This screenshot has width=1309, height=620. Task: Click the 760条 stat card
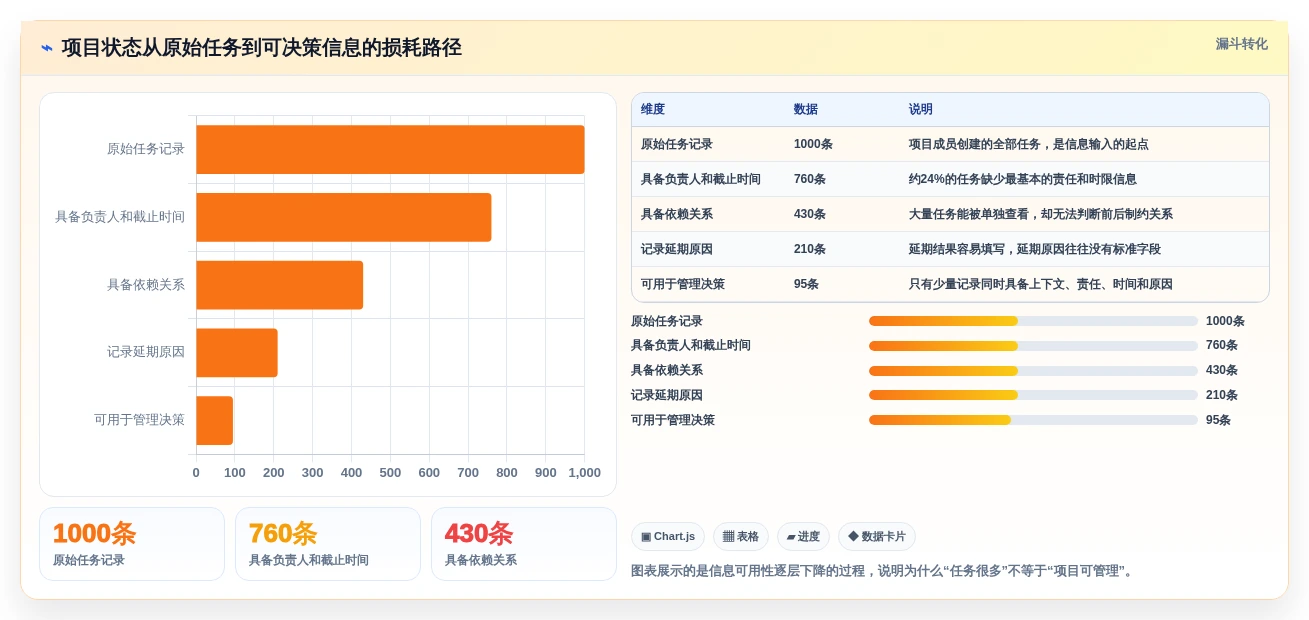click(x=328, y=544)
